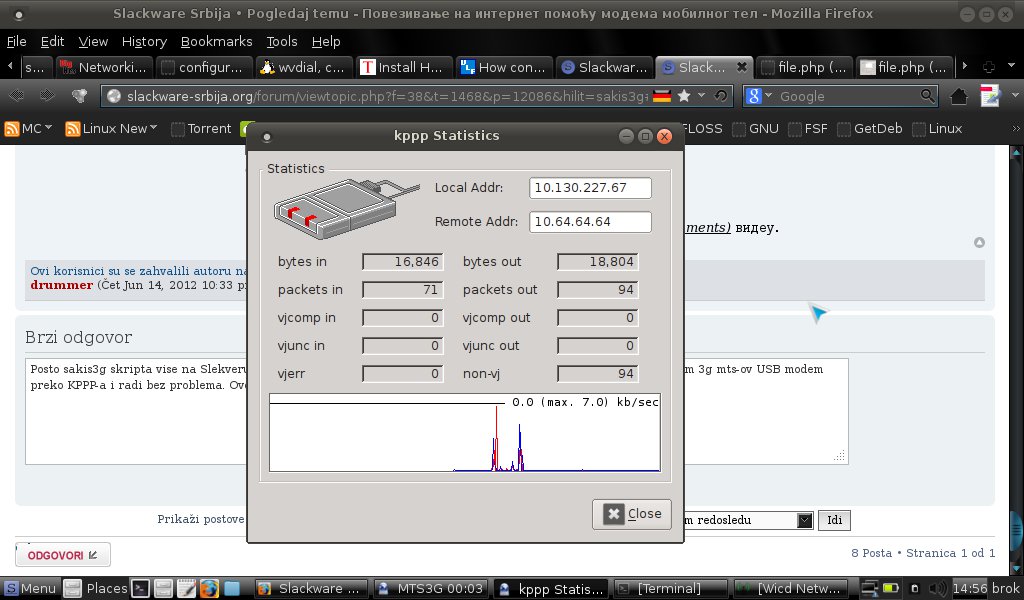
Task: Bookmark page with the star icon
Action: click(x=683, y=96)
